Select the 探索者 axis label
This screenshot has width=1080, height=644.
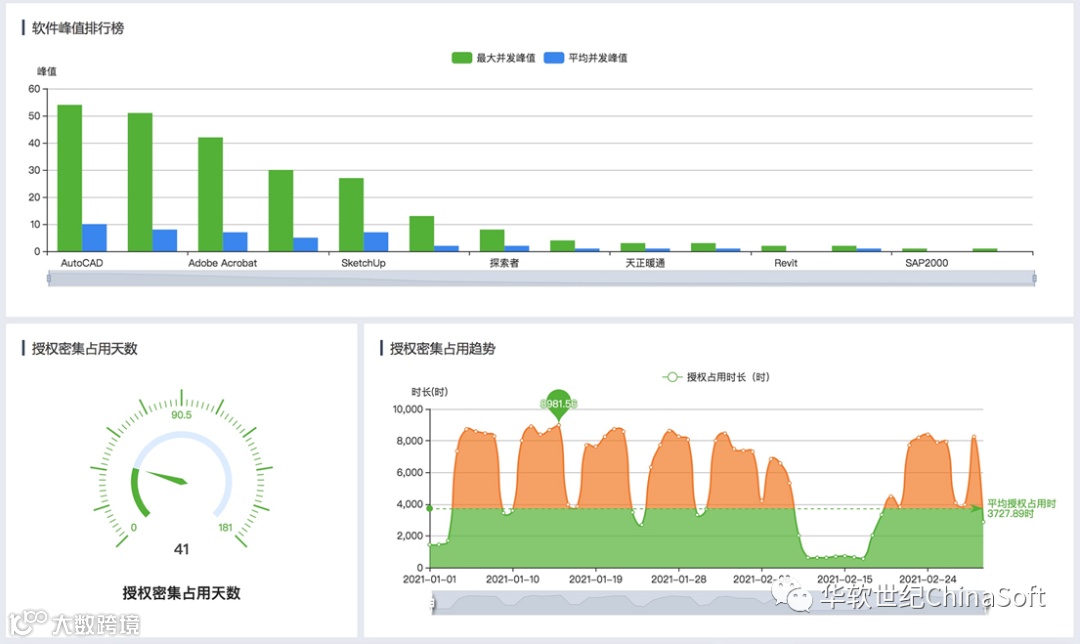coord(504,263)
